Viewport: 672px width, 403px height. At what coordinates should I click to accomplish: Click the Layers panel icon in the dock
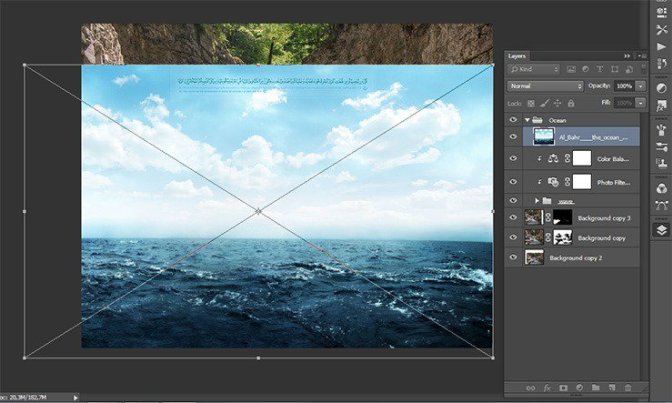pyautogui.click(x=661, y=230)
